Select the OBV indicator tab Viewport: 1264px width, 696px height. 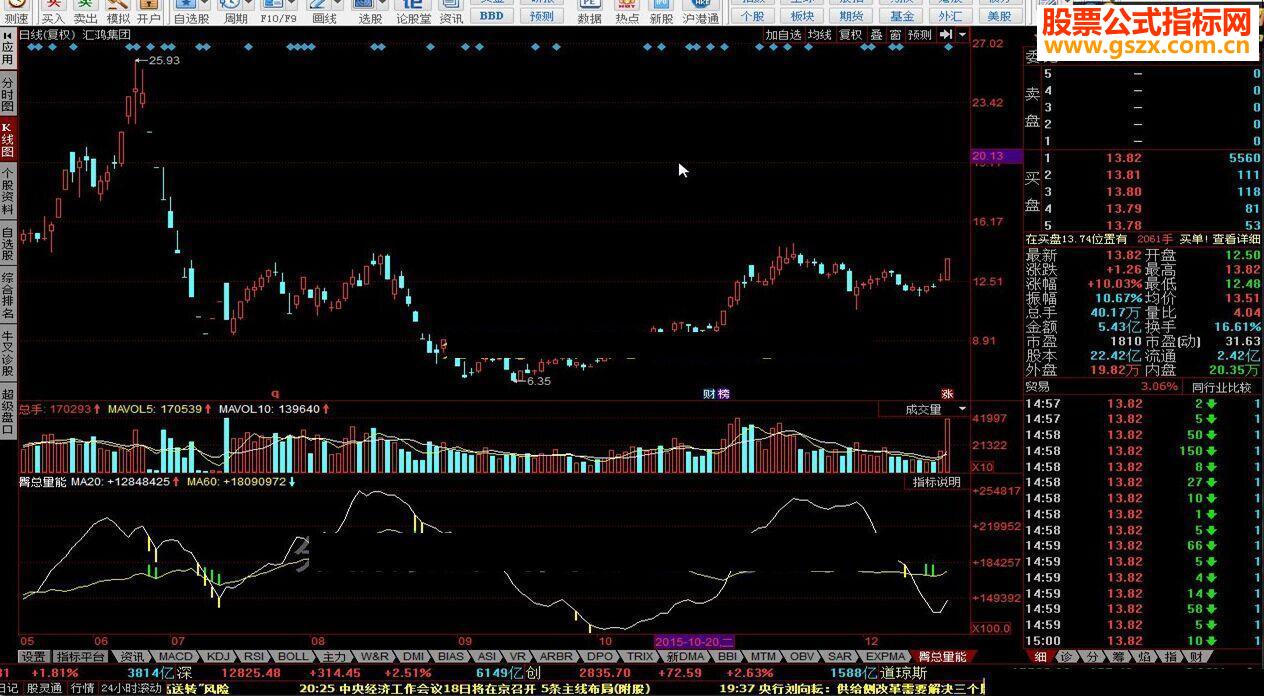coord(802,657)
